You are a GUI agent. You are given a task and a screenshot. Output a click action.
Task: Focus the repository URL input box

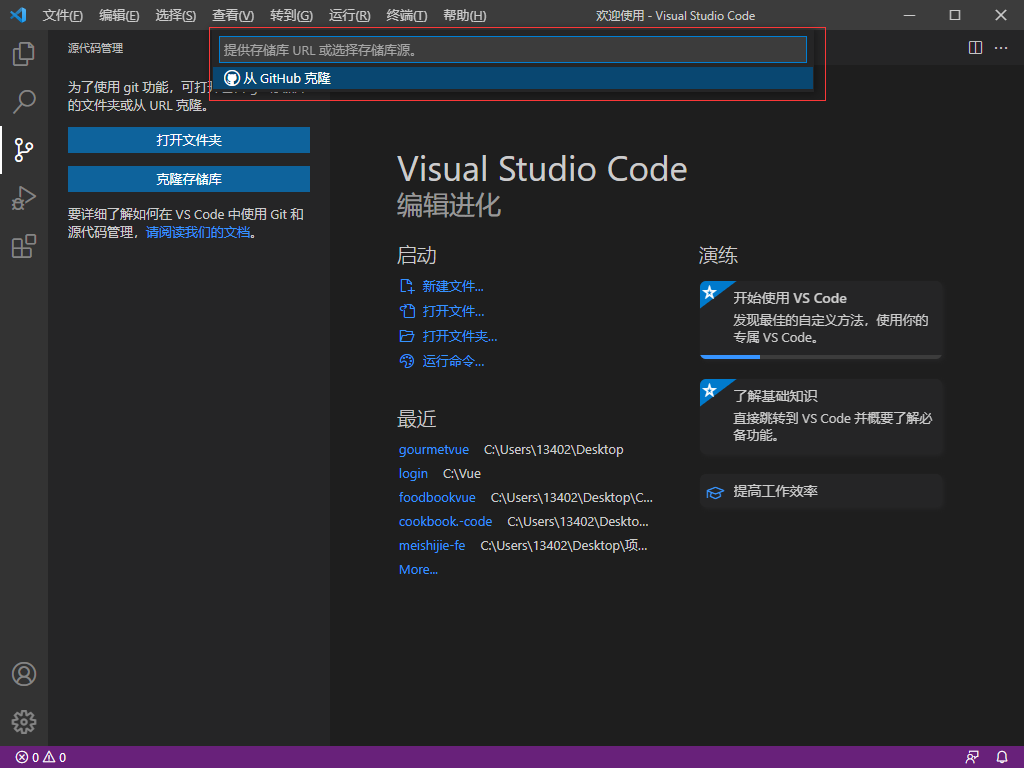[x=513, y=50]
